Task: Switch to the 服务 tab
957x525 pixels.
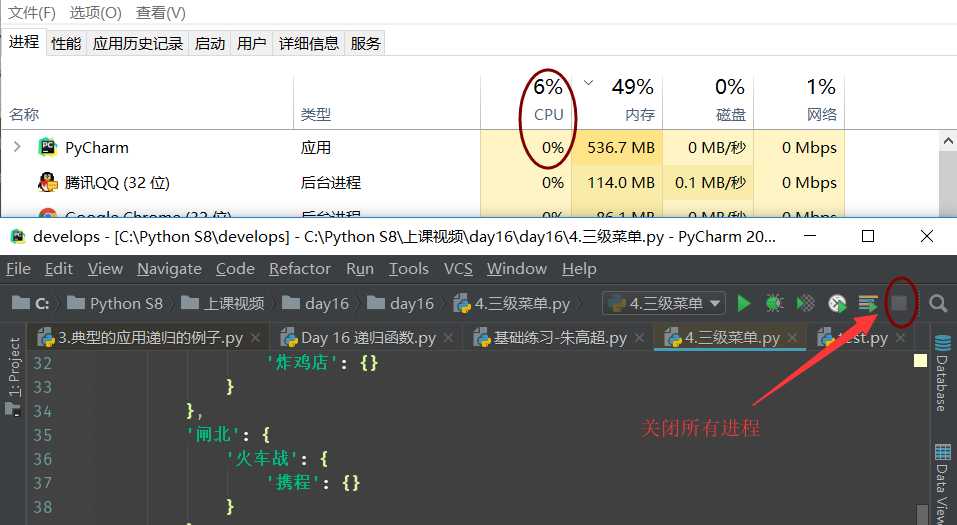Action: coord(365,43)
